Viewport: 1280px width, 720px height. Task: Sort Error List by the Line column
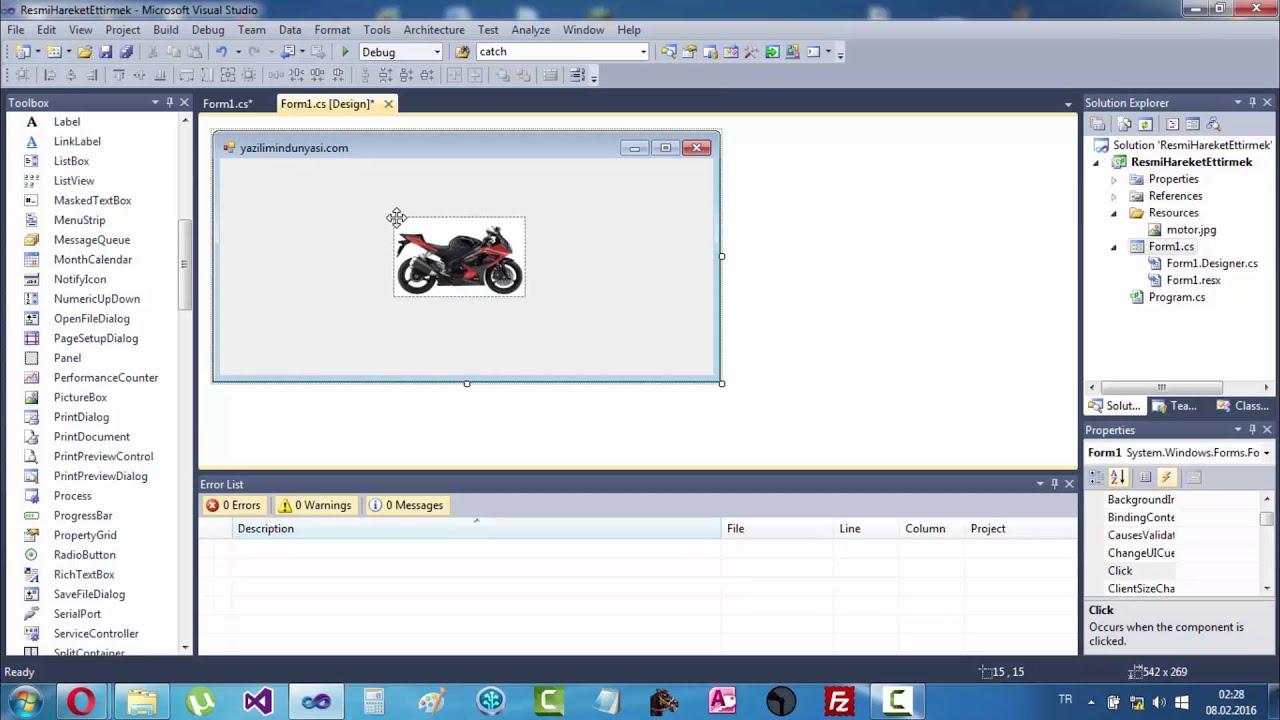coord(866,529)
